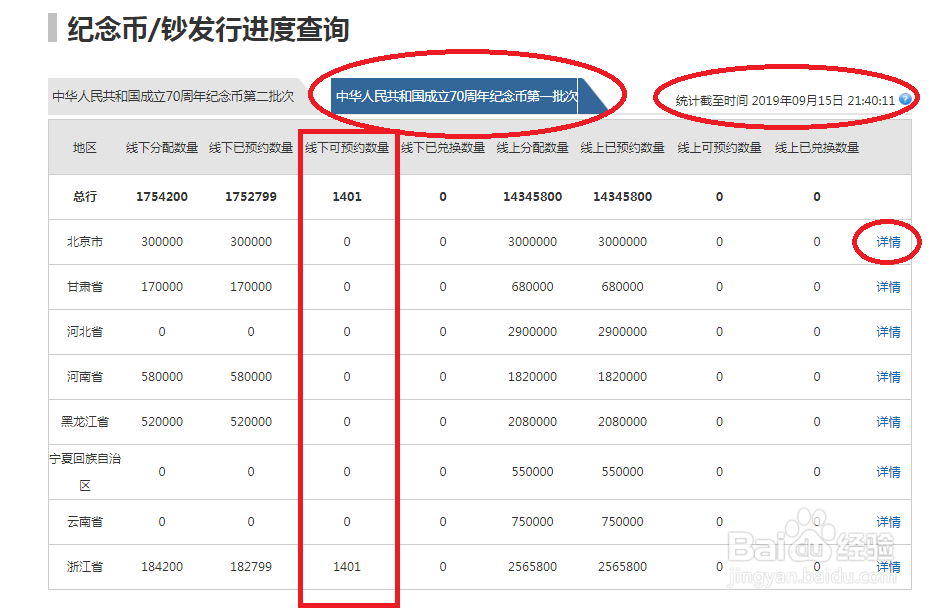Click the 线上已兑换数量 column header
This screenshot has height=609, width=948.
pos(817,148)
